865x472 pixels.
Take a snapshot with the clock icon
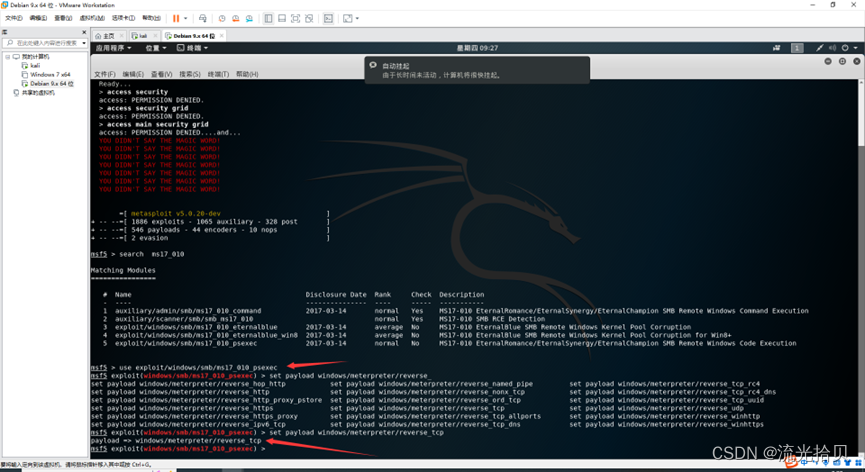click(222, 18)
